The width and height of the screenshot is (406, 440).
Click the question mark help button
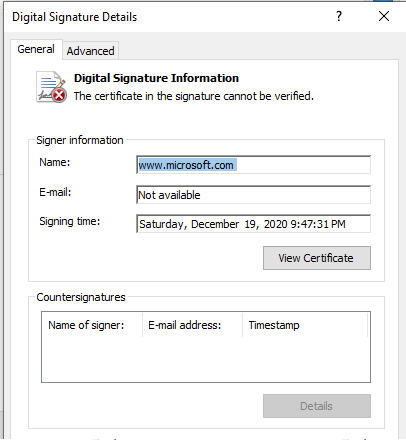pyautogui.click(x=339, y=16)
